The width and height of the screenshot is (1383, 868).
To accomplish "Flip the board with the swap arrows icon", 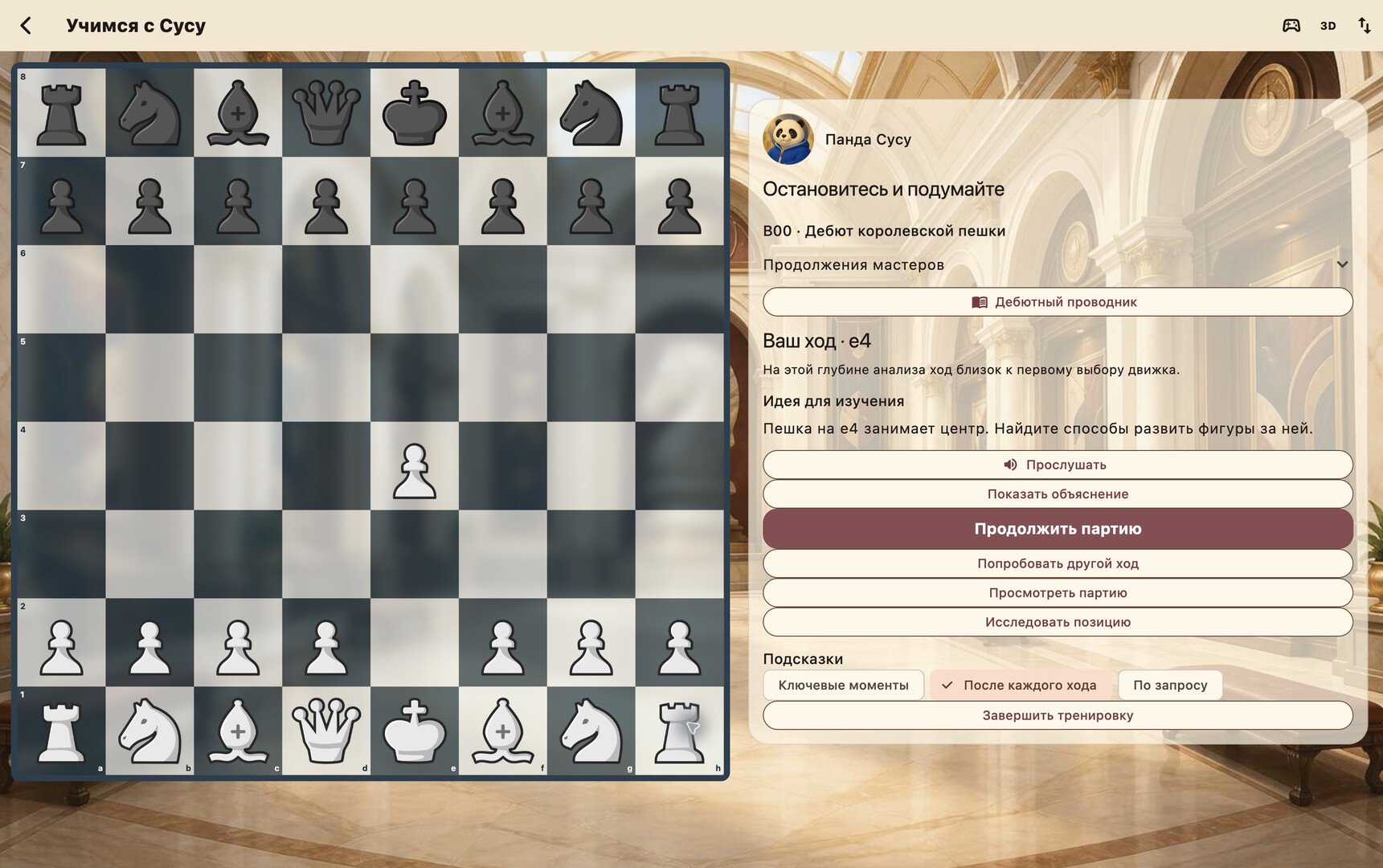I will pyautogui.click(x=1364, y=26).
